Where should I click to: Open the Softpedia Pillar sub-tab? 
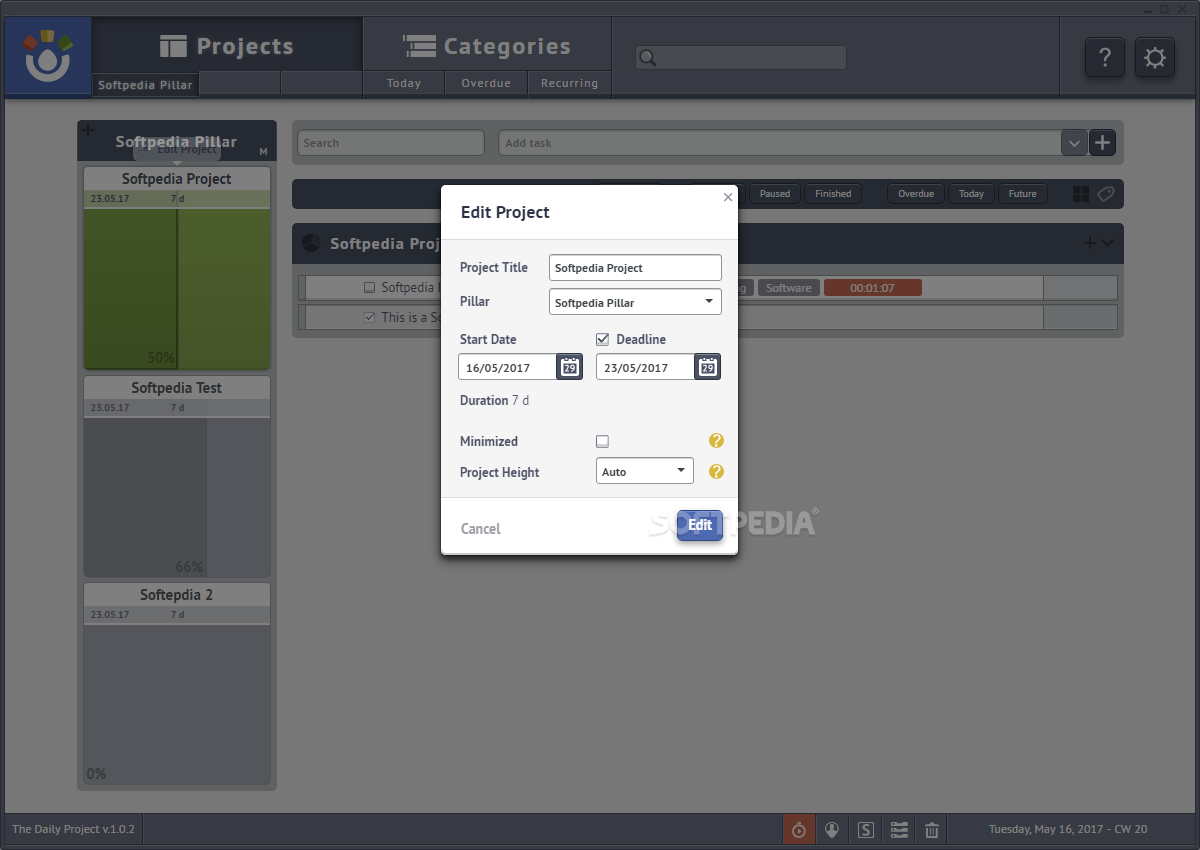[x=145, y=85]
